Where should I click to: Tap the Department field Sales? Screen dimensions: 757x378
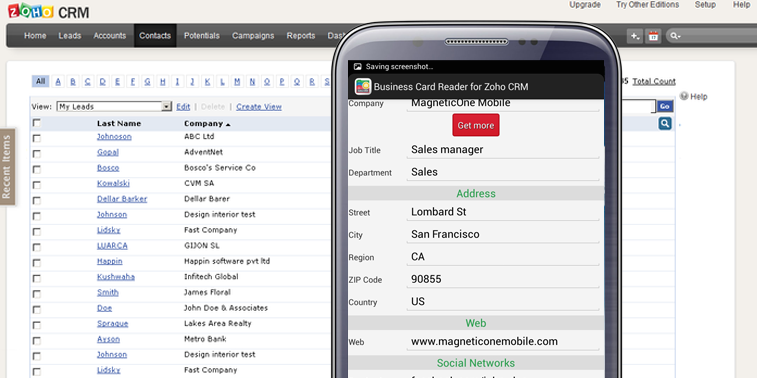503,172
